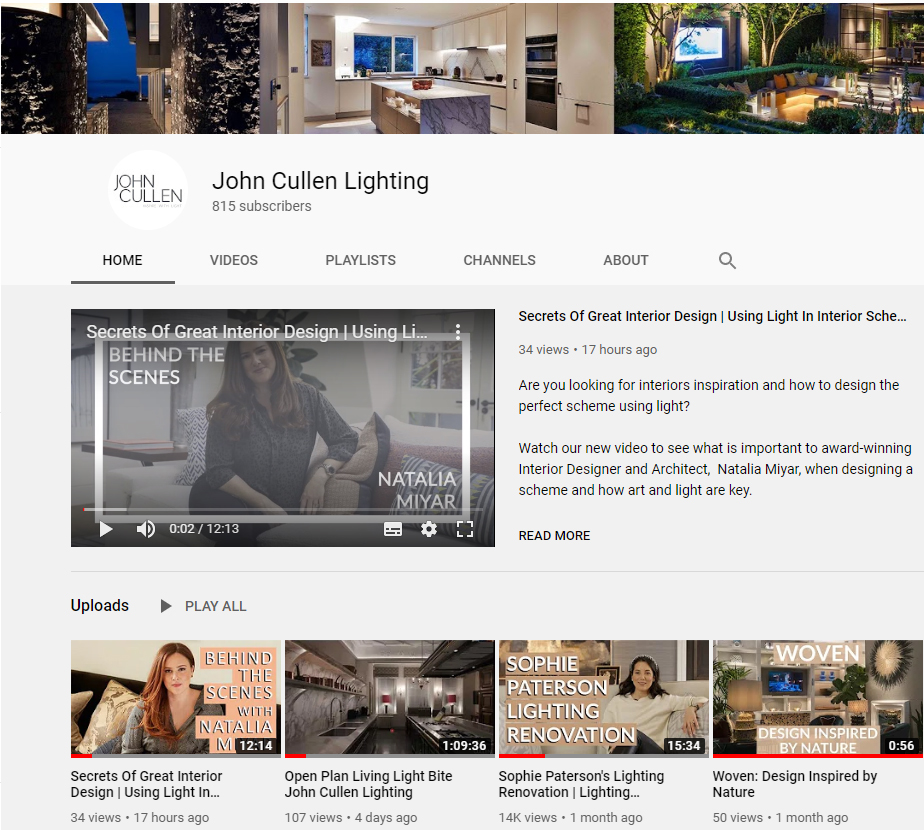Click the title overlay inside the player
This screenshot has width=924, height=830.
(256, 332)
